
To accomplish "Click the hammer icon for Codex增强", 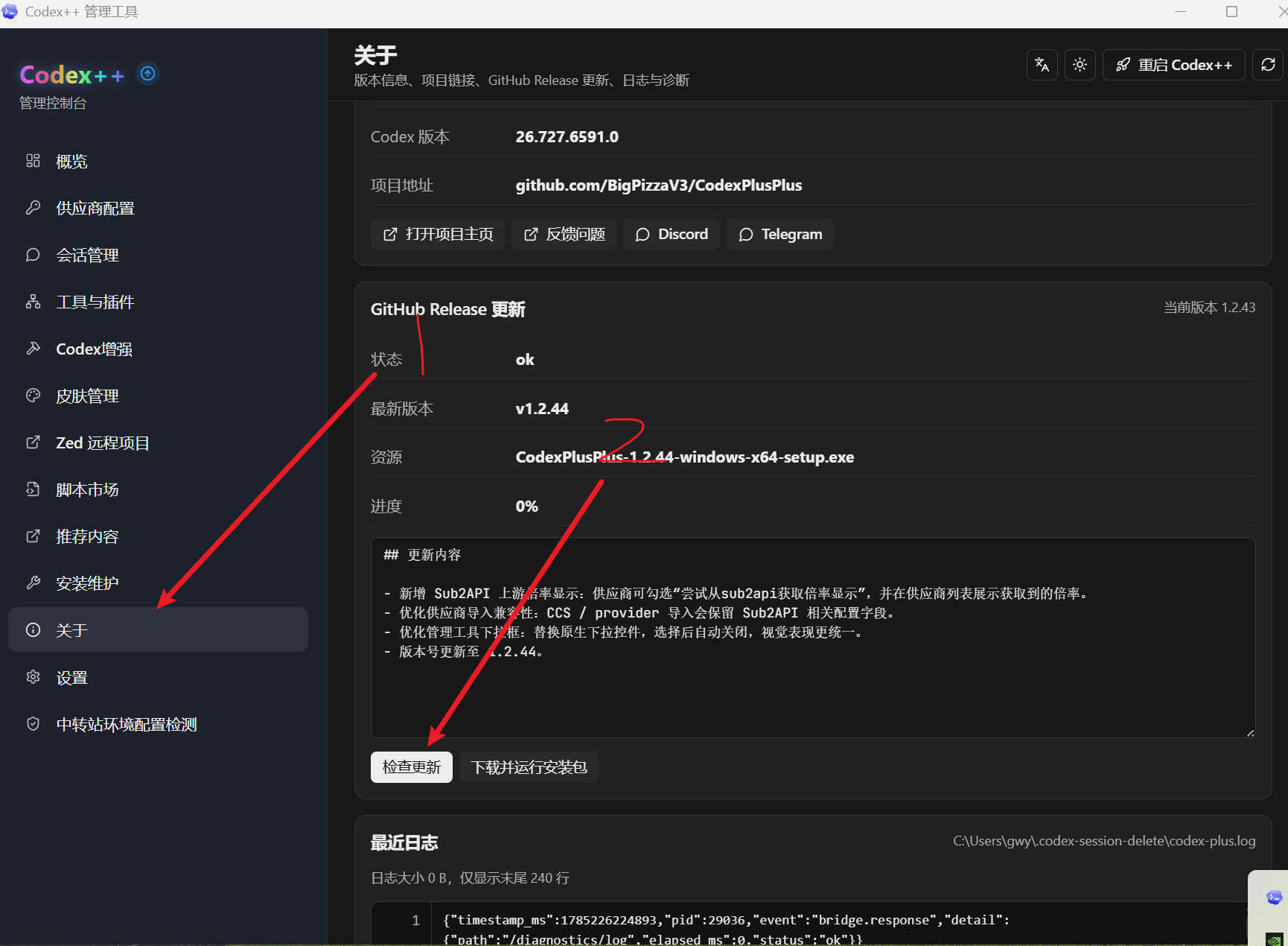I will point(33,349).
